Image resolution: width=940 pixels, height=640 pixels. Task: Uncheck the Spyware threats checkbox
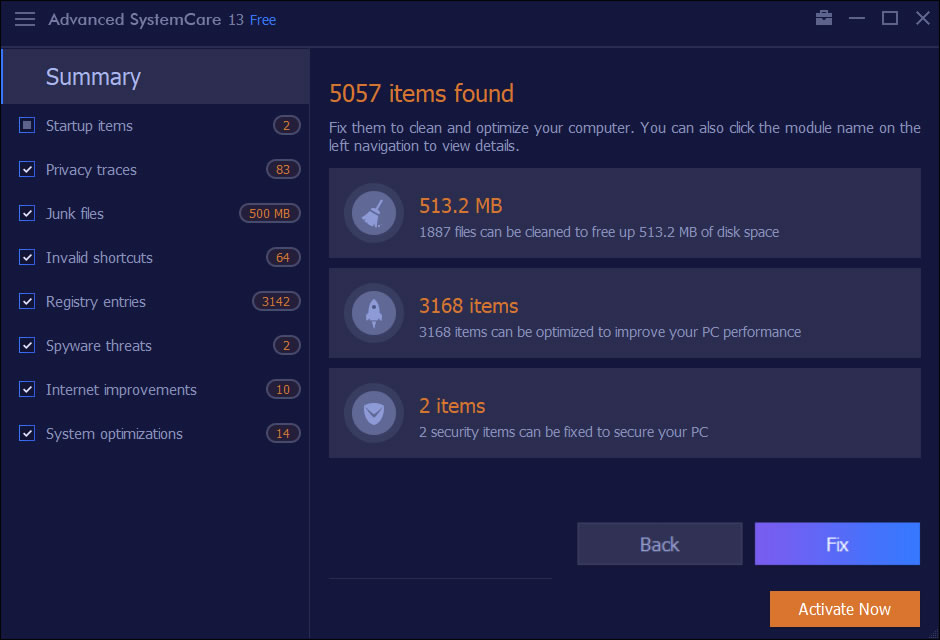click(26, 345)
